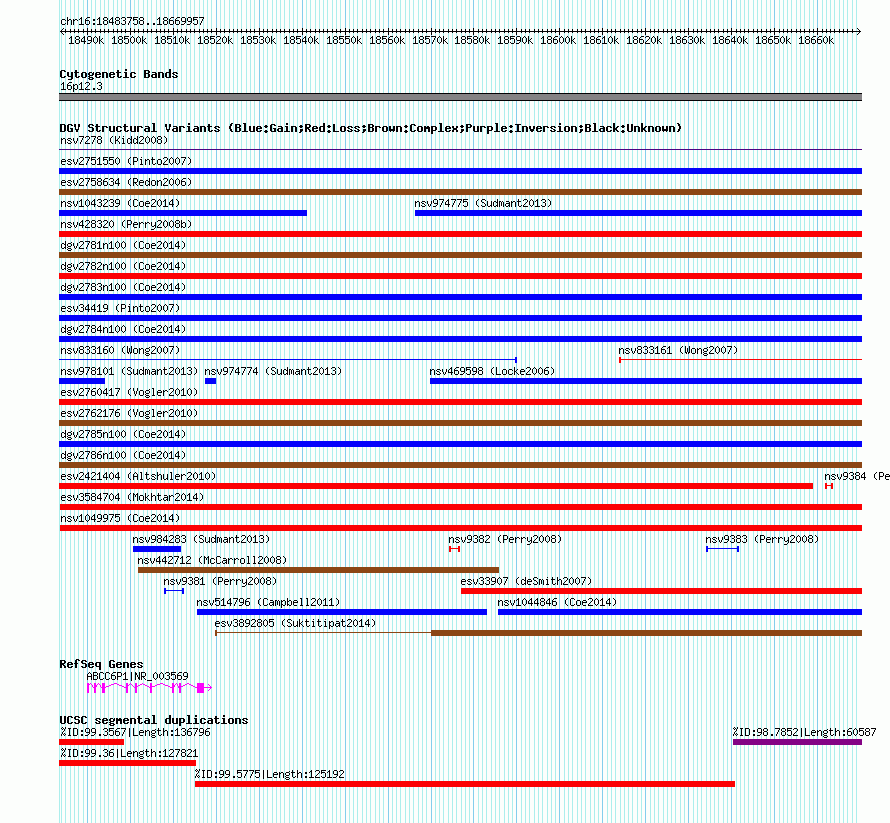Select the nsv1044846 (Coe2014) blue bar
890x823 pixels.
coord(680,612)
